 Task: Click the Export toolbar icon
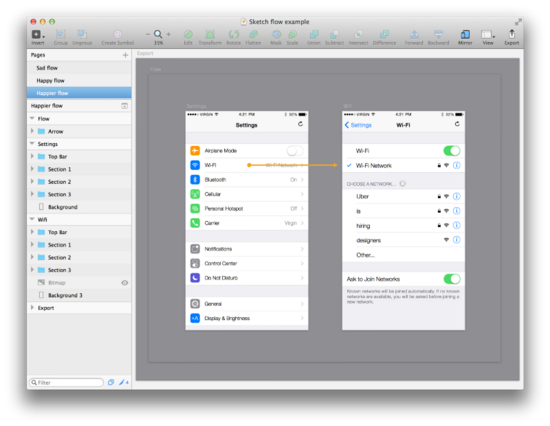point(512,34)
